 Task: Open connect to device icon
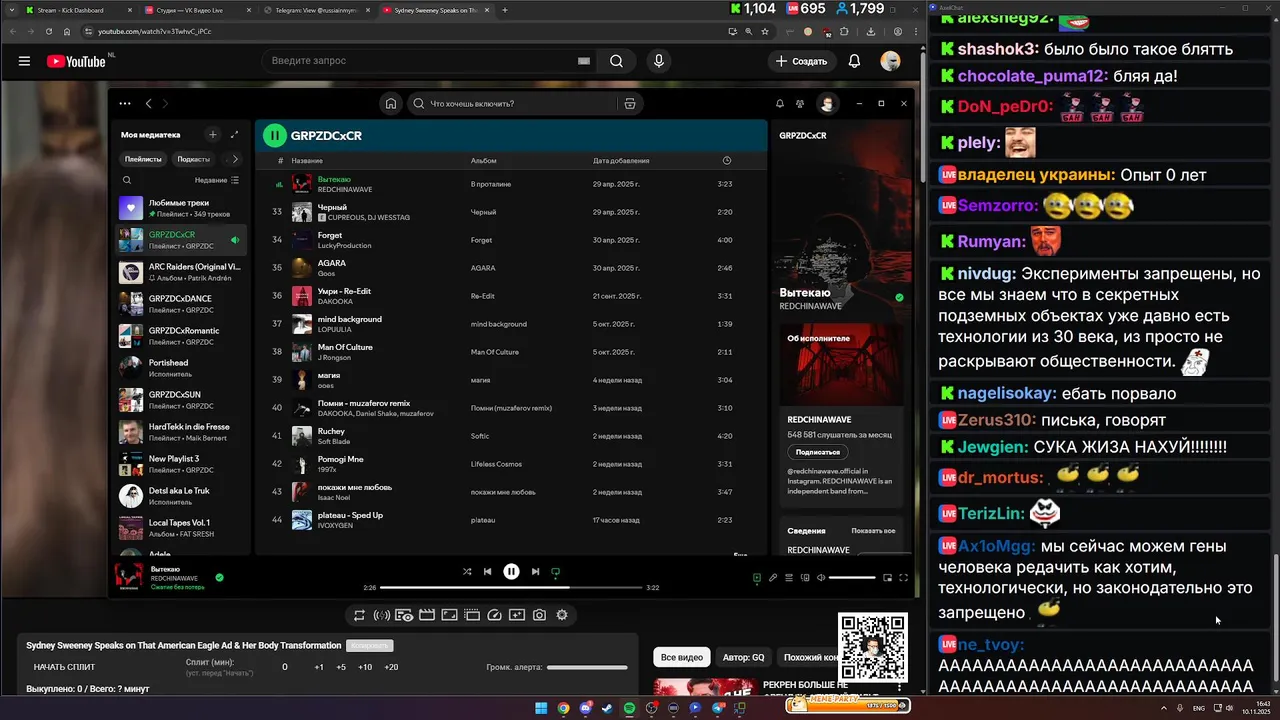point(804,577)
